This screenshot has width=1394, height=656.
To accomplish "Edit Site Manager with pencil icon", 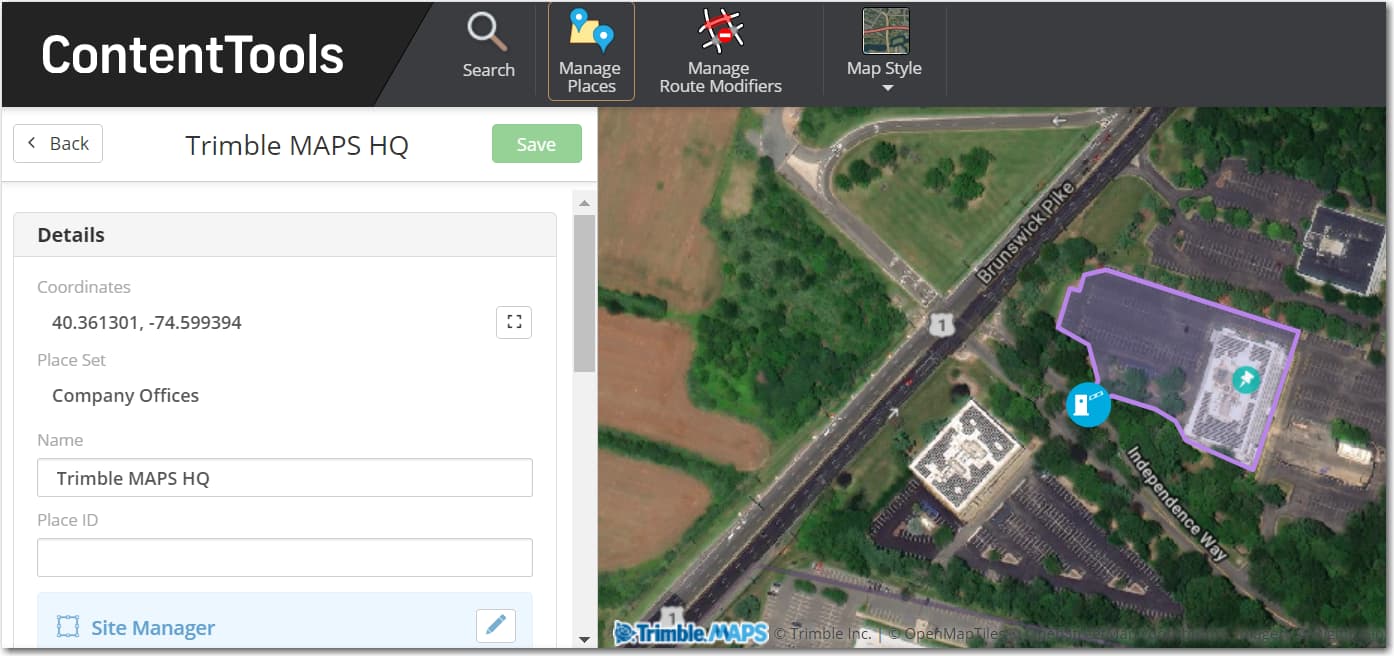I will point(495,626).
